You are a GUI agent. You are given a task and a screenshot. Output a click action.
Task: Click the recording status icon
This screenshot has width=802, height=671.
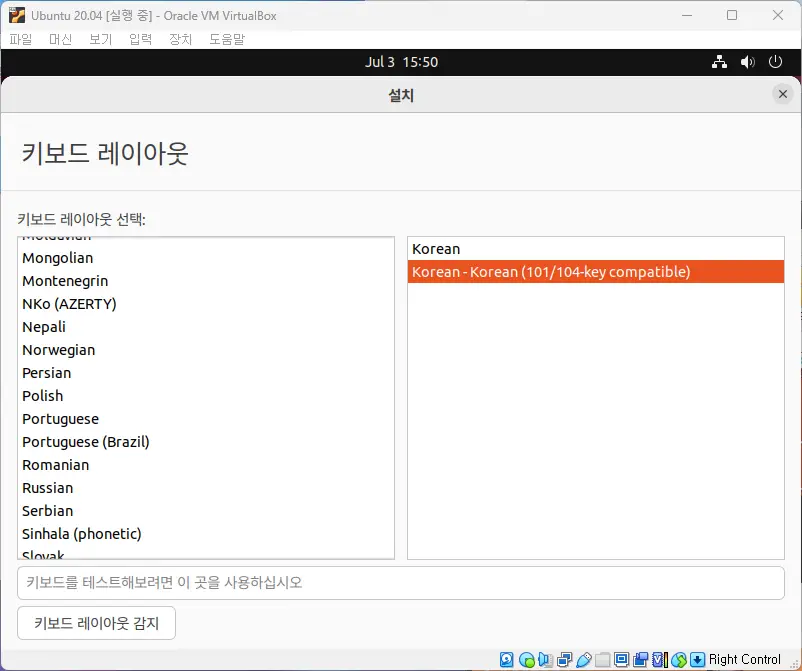pyautogui.click(x=640, y=660)
